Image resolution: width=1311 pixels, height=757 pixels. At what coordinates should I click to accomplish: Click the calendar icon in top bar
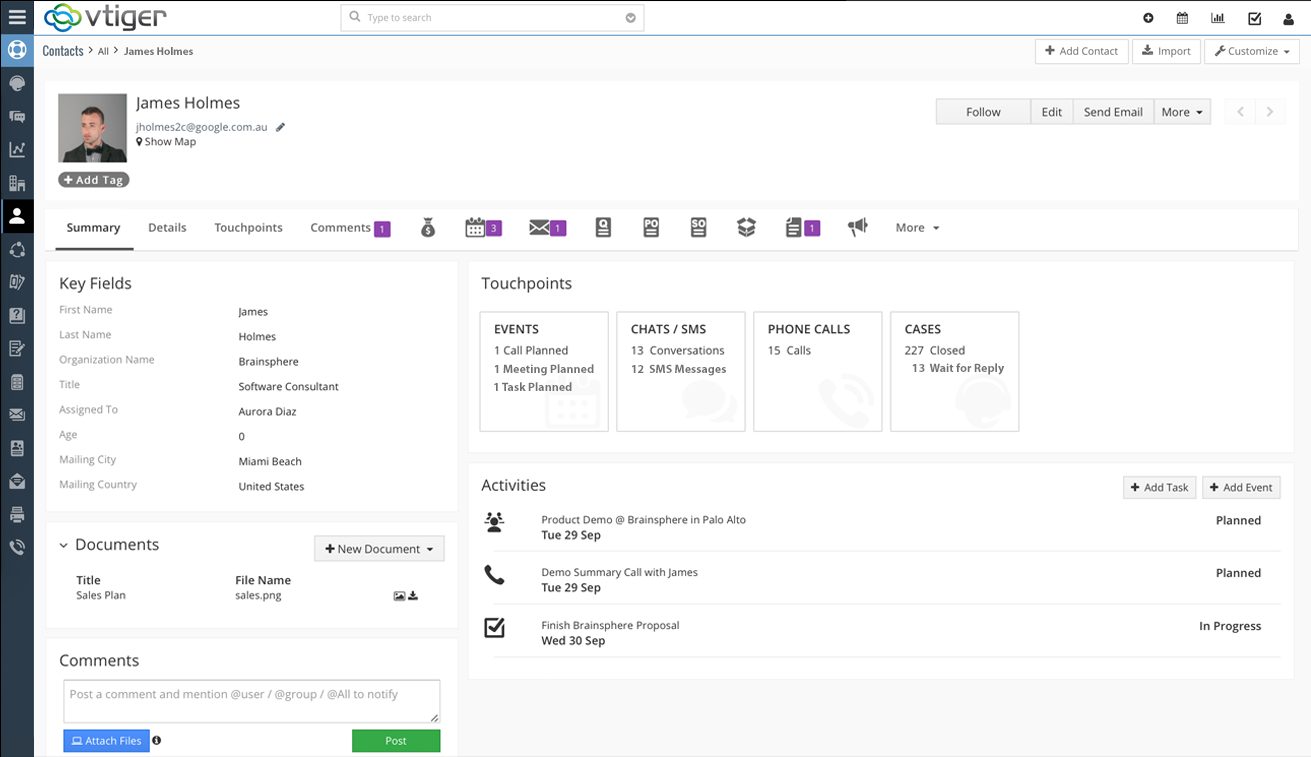1183,18
